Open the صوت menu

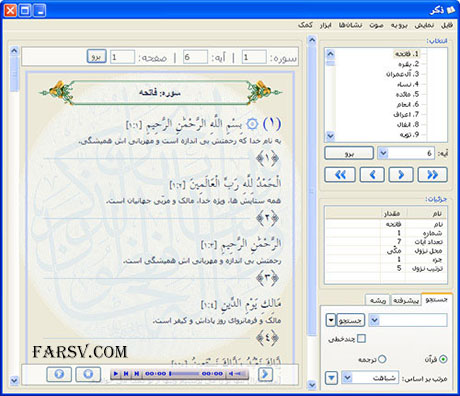[376, 25]
